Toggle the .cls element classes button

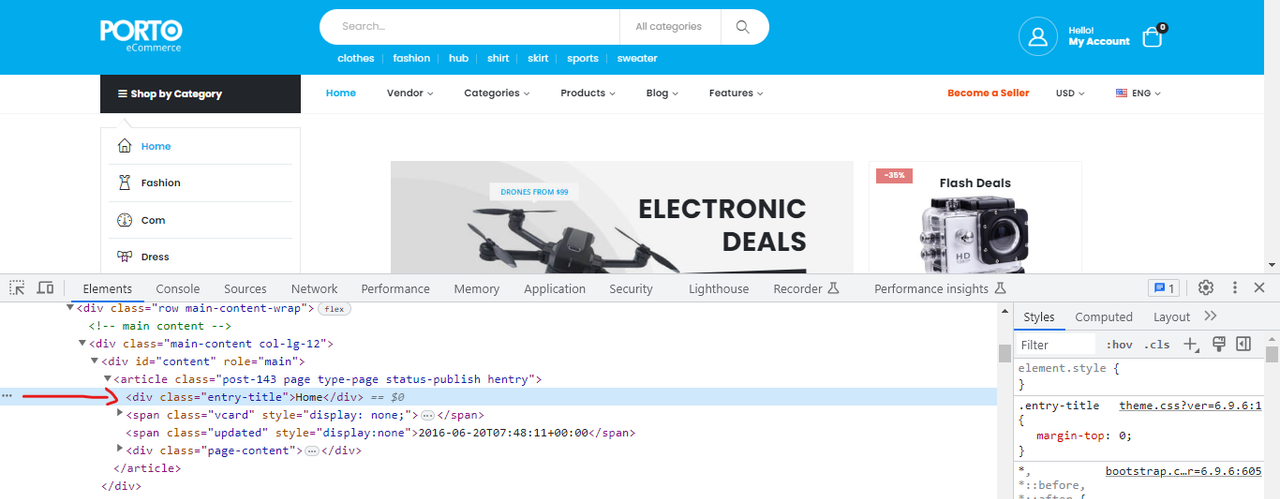(x=1156, y=344)
